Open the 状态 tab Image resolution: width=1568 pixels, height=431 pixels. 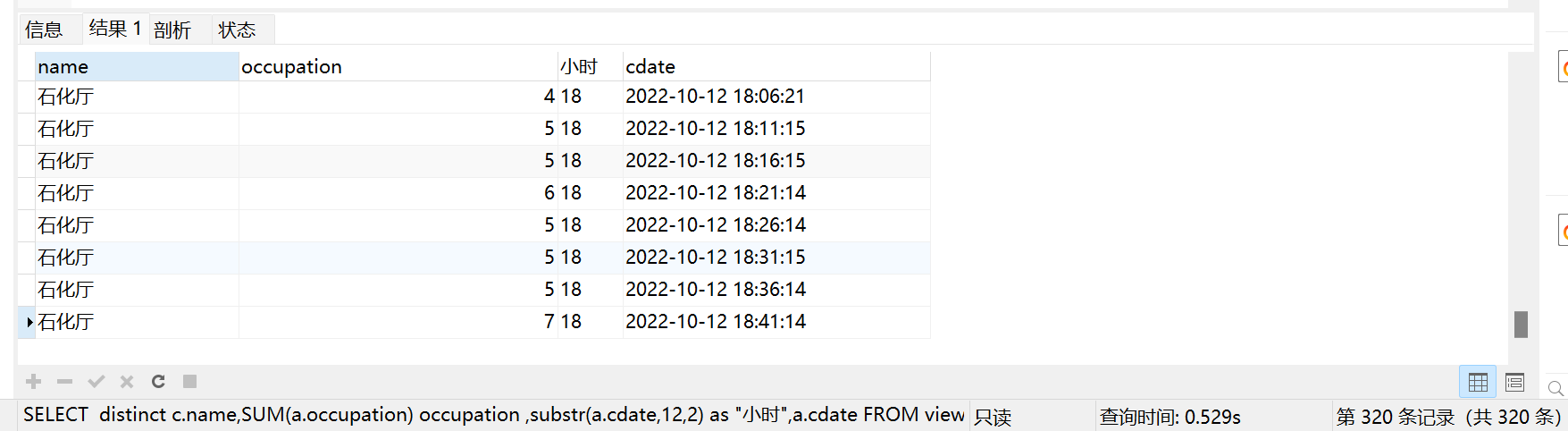[237, 30]
